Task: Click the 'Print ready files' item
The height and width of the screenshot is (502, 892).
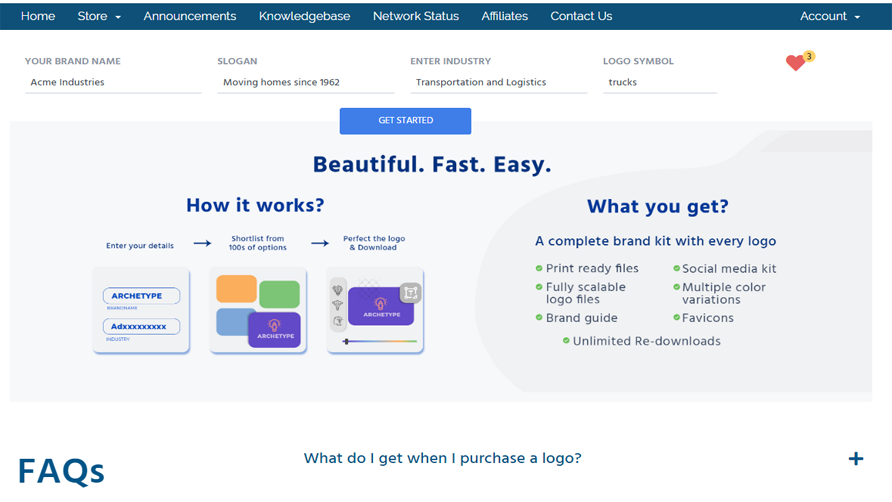Action: coord(587,268)
